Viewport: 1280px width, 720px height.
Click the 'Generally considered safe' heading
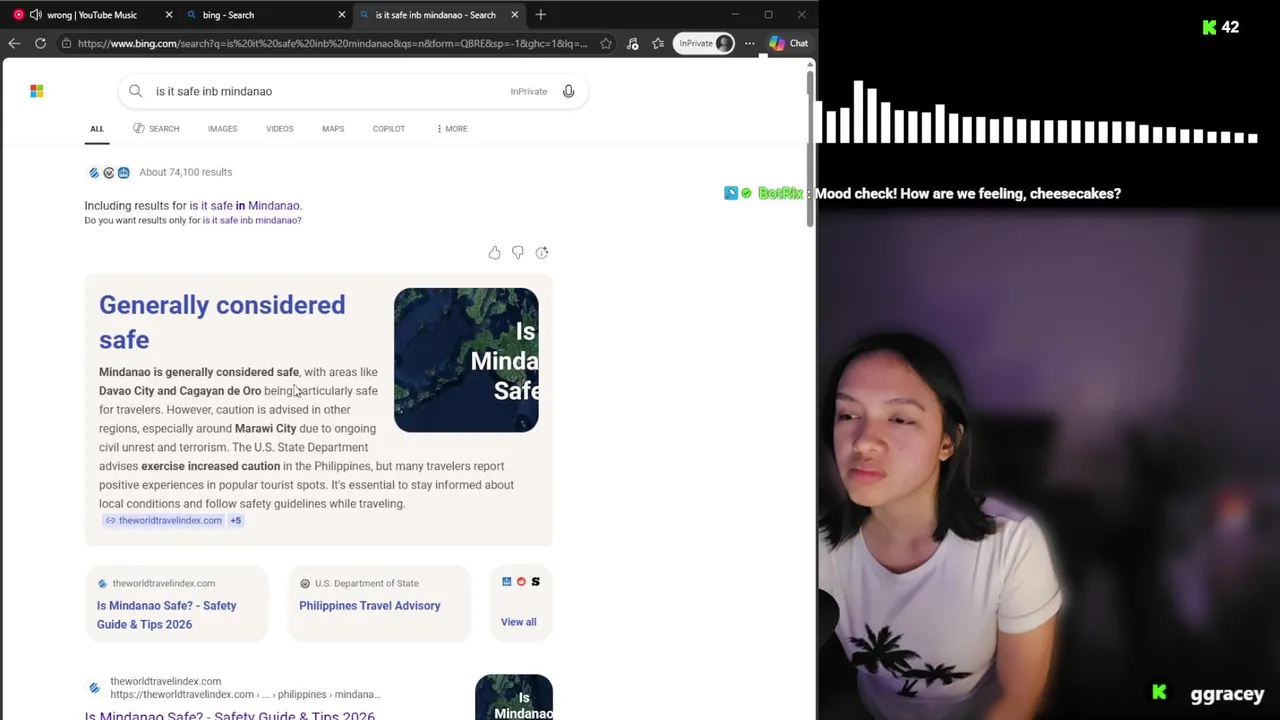tap(222, 322)
